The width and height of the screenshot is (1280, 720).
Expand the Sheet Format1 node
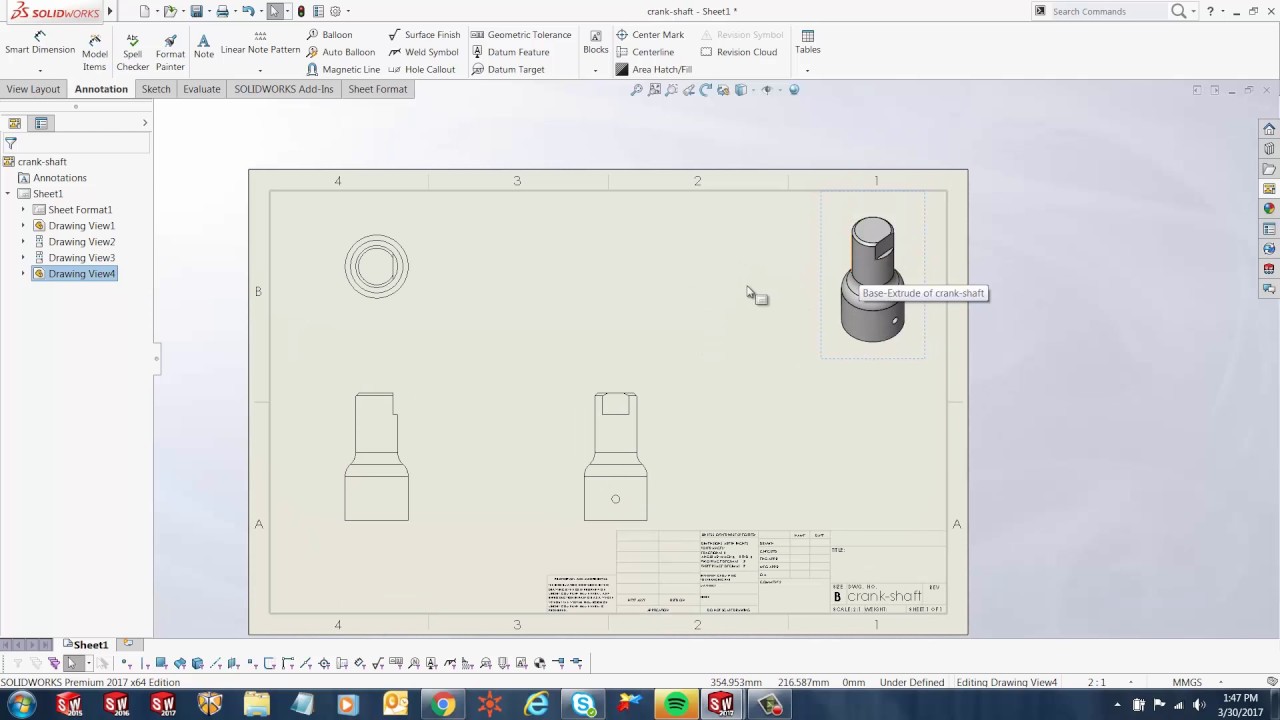click(22, 209)
